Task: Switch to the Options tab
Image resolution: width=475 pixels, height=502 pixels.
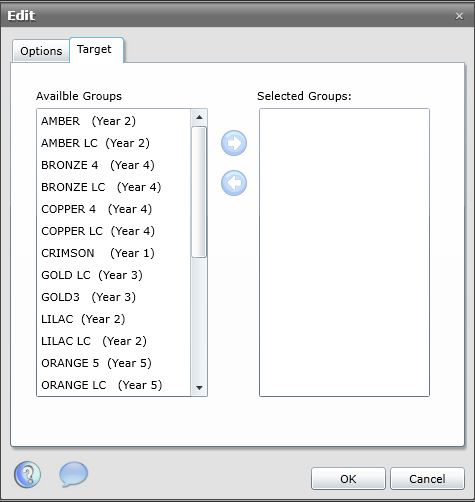Action: tap(41, 51)
